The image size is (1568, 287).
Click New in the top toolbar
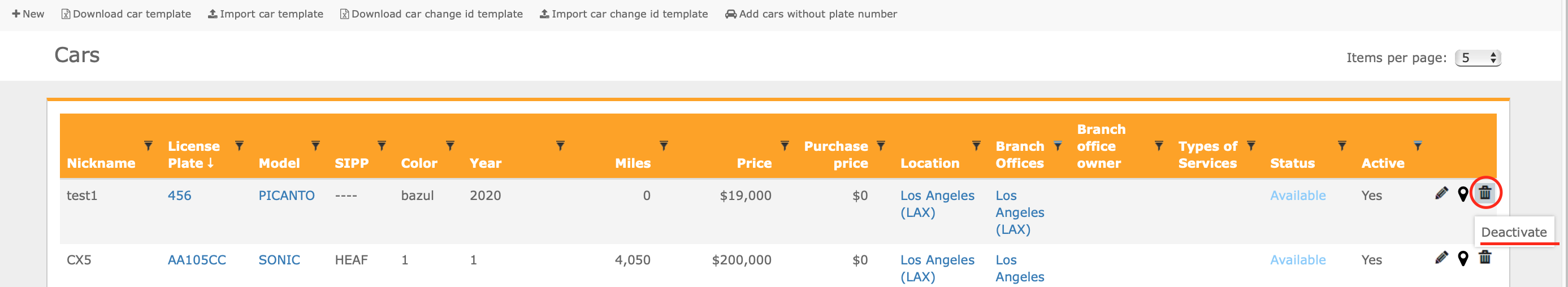(x=28, y=14)
